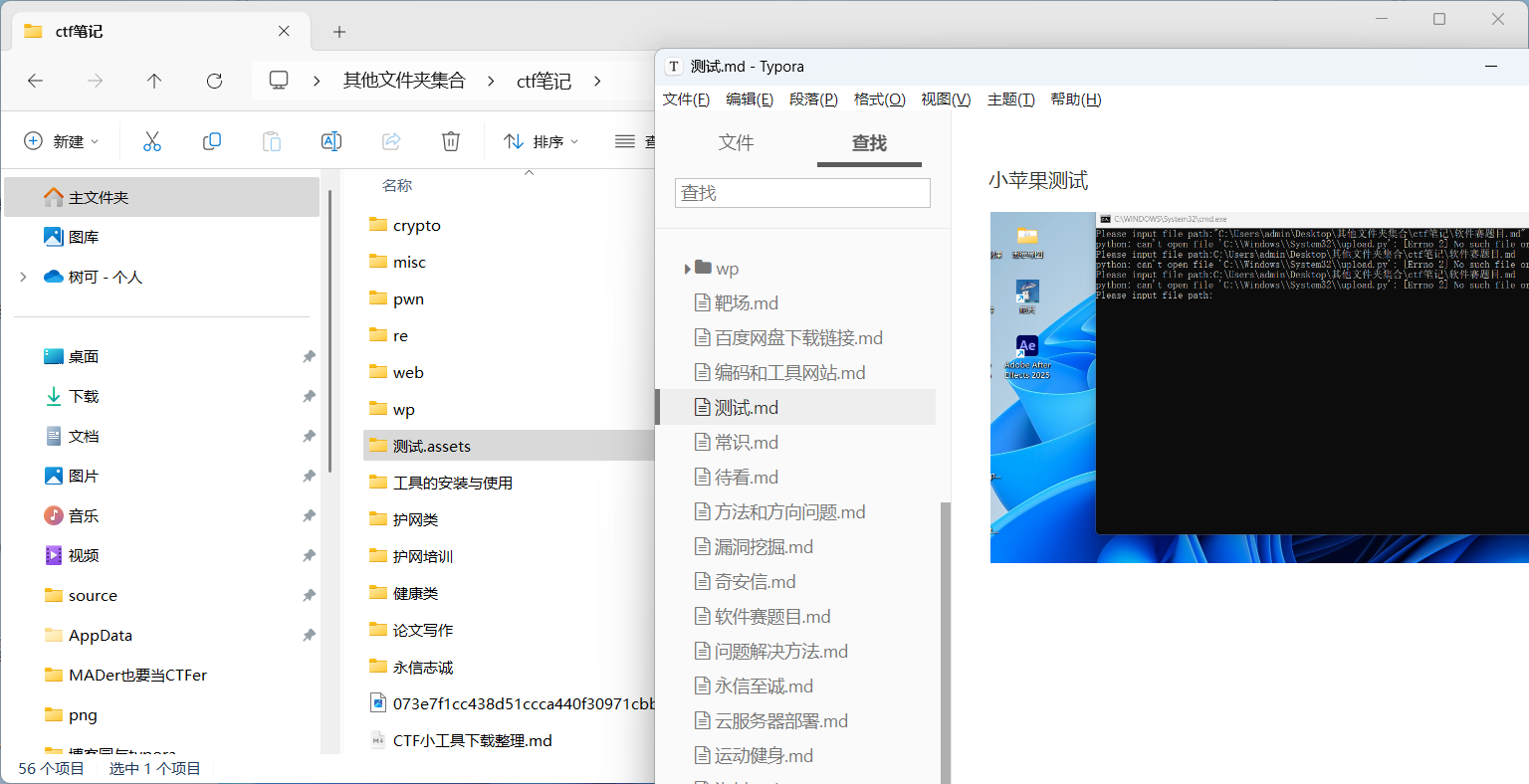
Task: Click the pin icon next to 下载
Action: [x=309, y=396]
